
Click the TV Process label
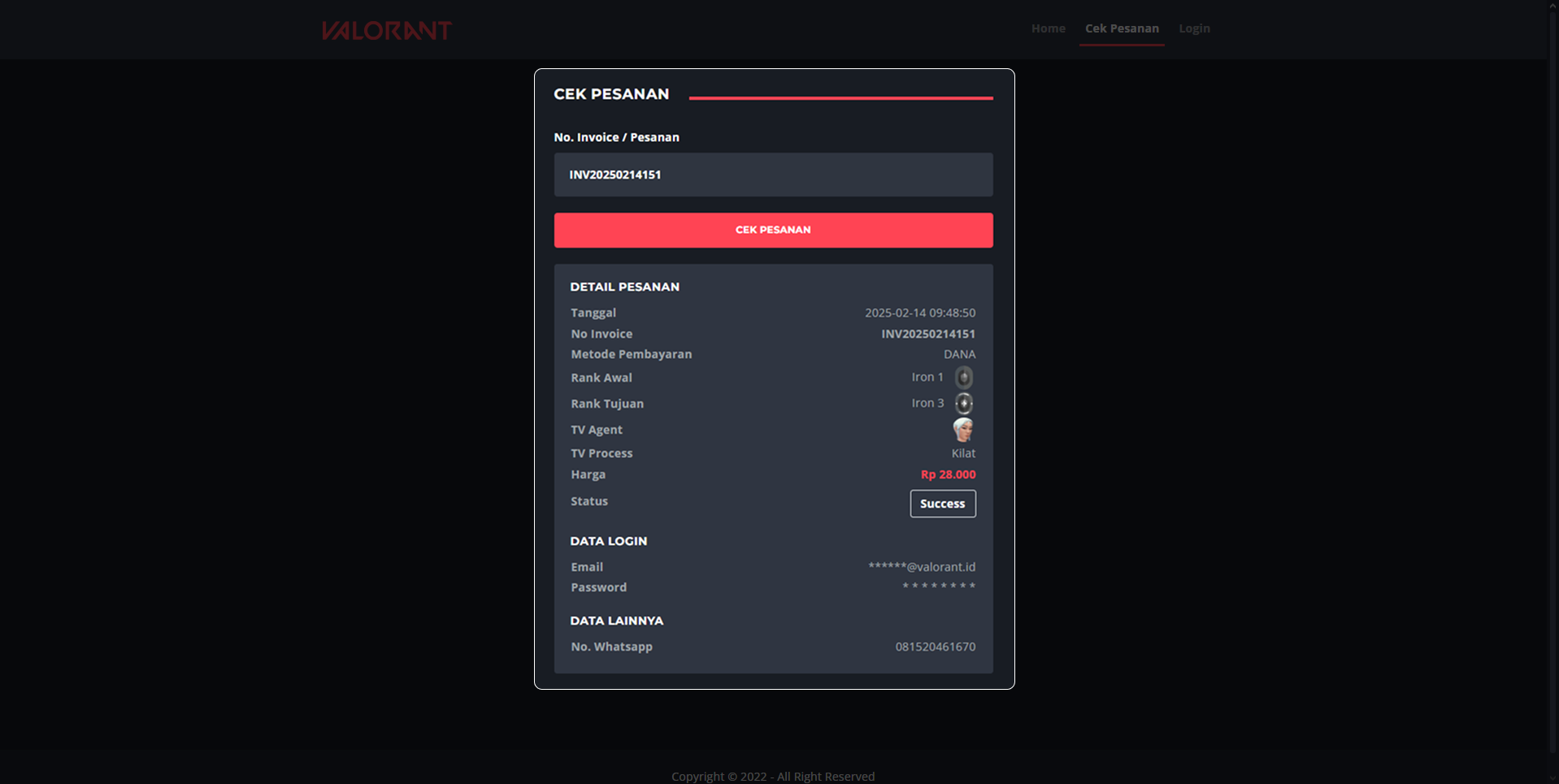[601, 453]
